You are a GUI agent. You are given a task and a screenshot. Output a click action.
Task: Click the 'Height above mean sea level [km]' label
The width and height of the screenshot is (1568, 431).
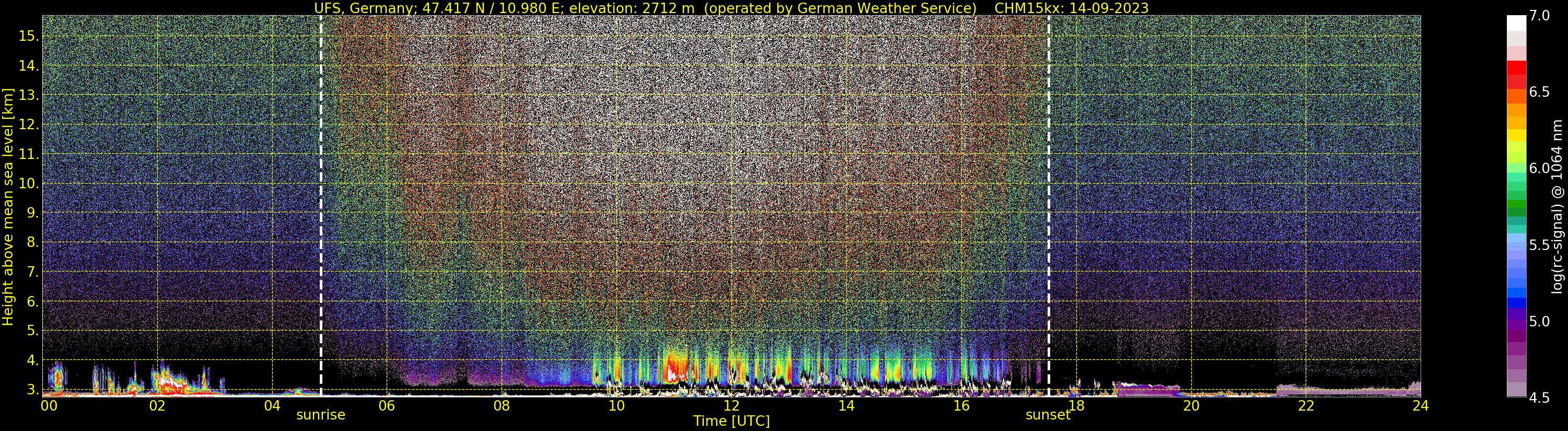point(8,207)
